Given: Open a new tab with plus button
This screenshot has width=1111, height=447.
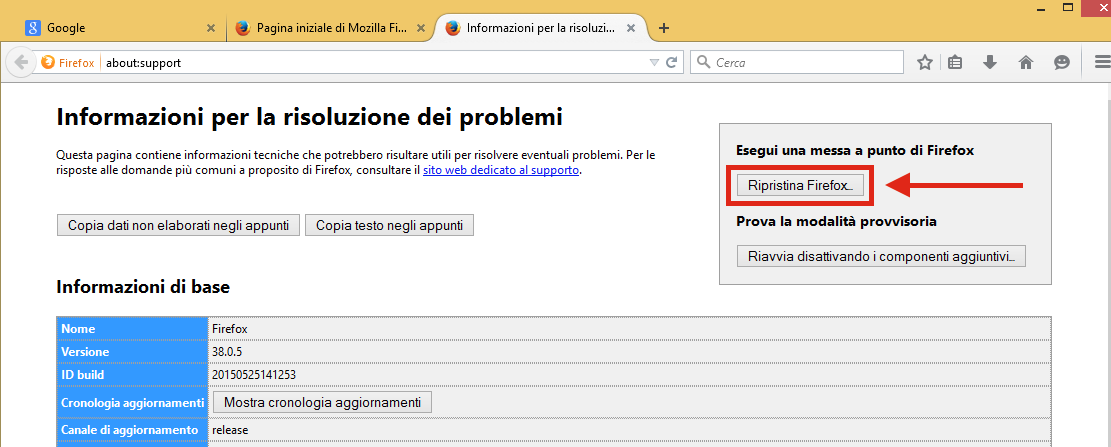Looking at the screenshot, I should [663, 28].
